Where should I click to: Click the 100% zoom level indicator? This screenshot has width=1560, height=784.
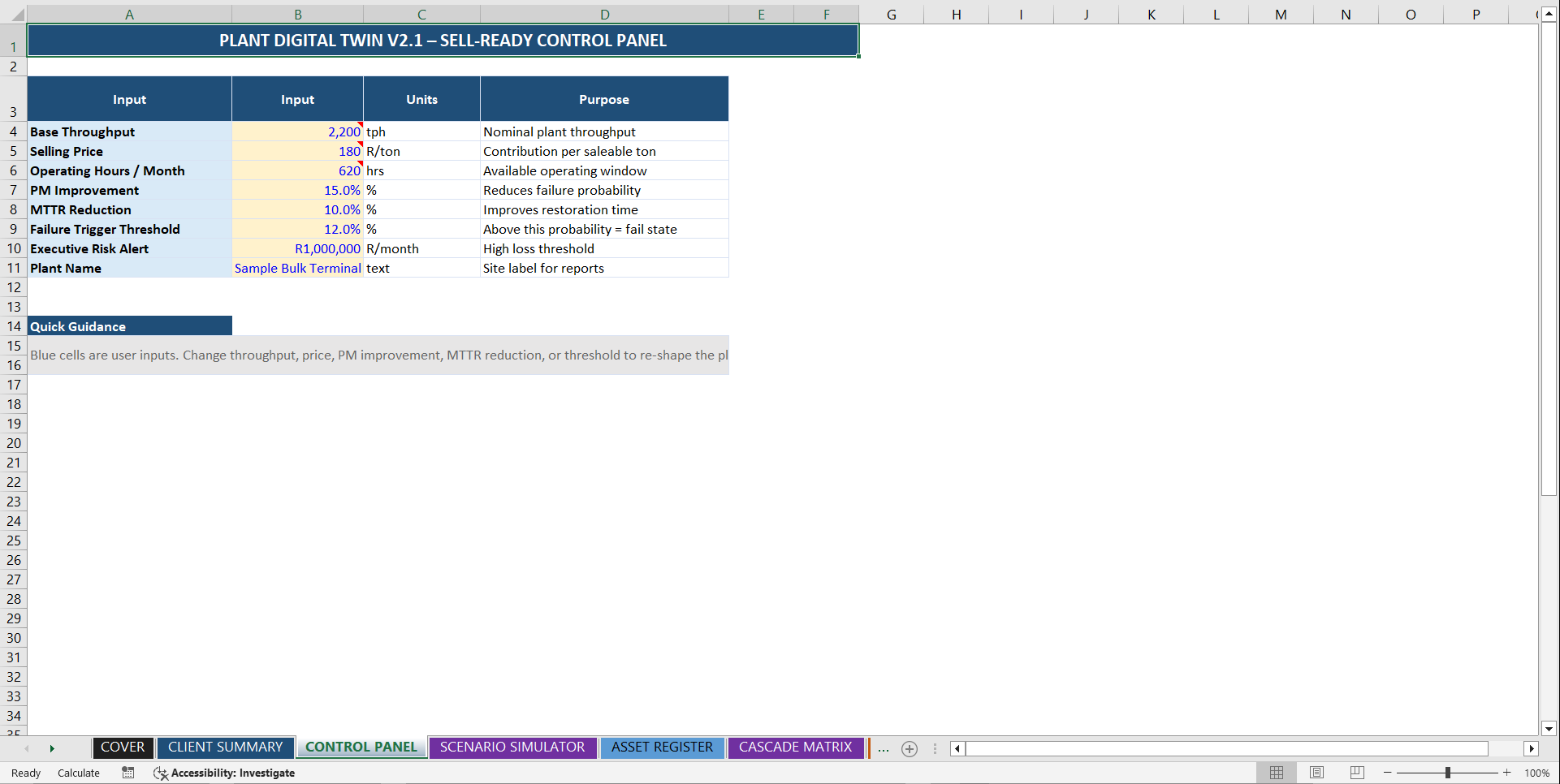coord(1537,773)
